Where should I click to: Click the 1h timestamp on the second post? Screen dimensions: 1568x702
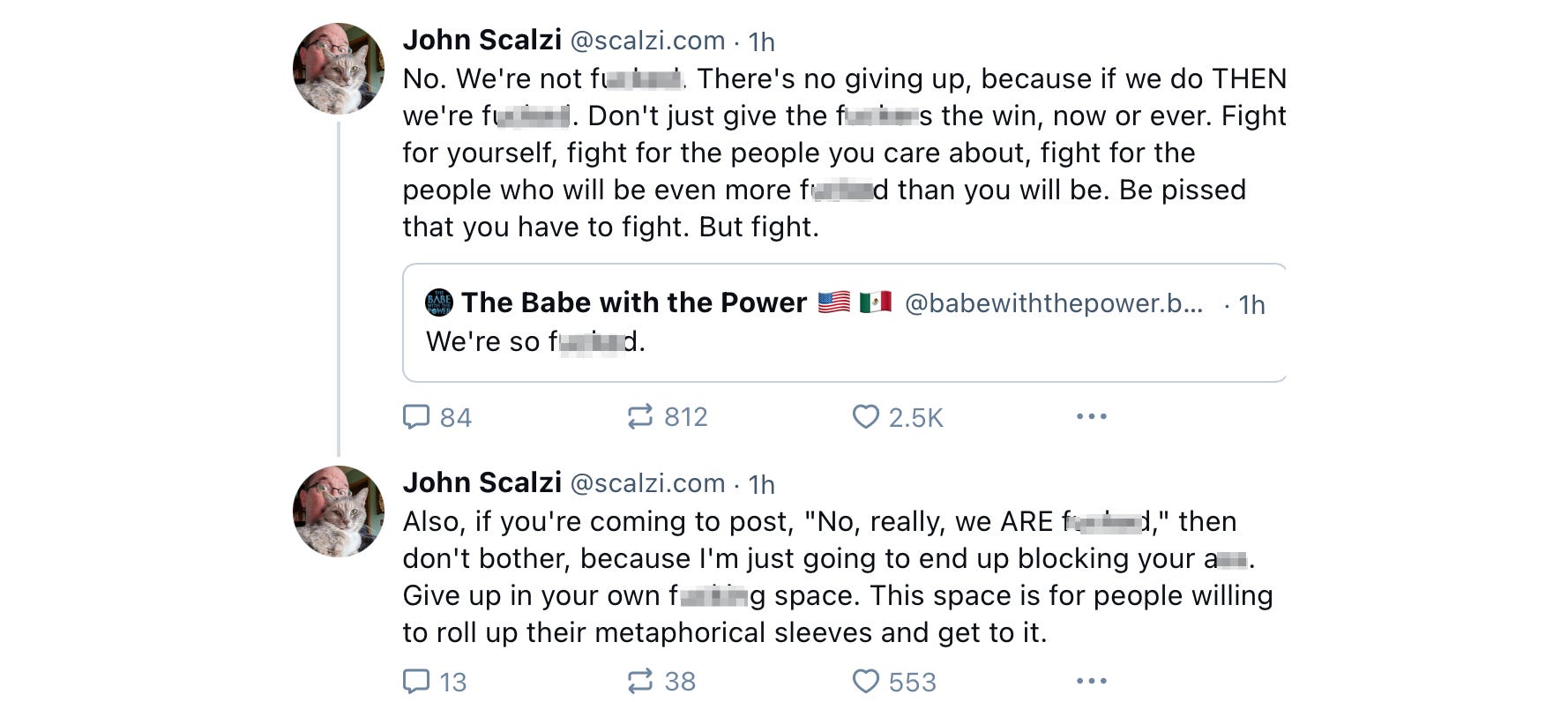click(x=761, y=484)
